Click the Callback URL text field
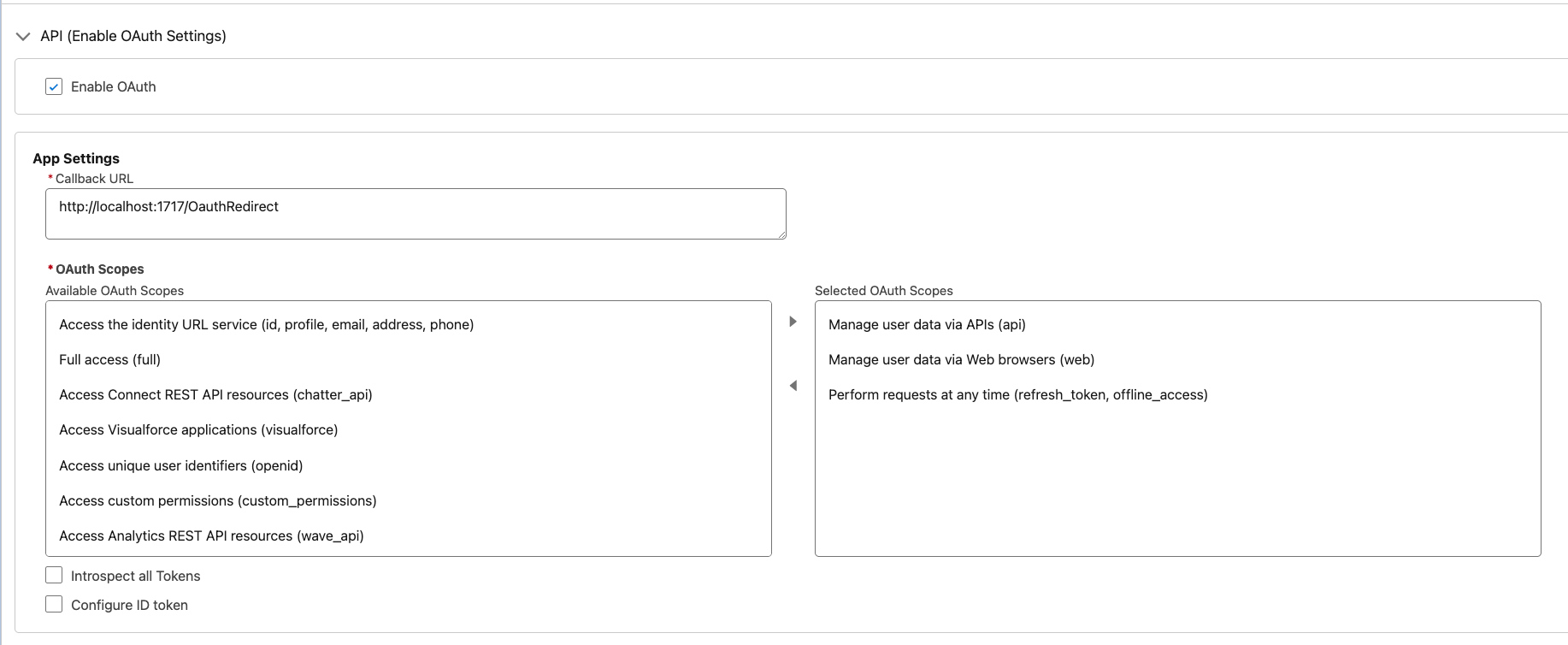This screenshot has width=1568, height=645. 416,214
